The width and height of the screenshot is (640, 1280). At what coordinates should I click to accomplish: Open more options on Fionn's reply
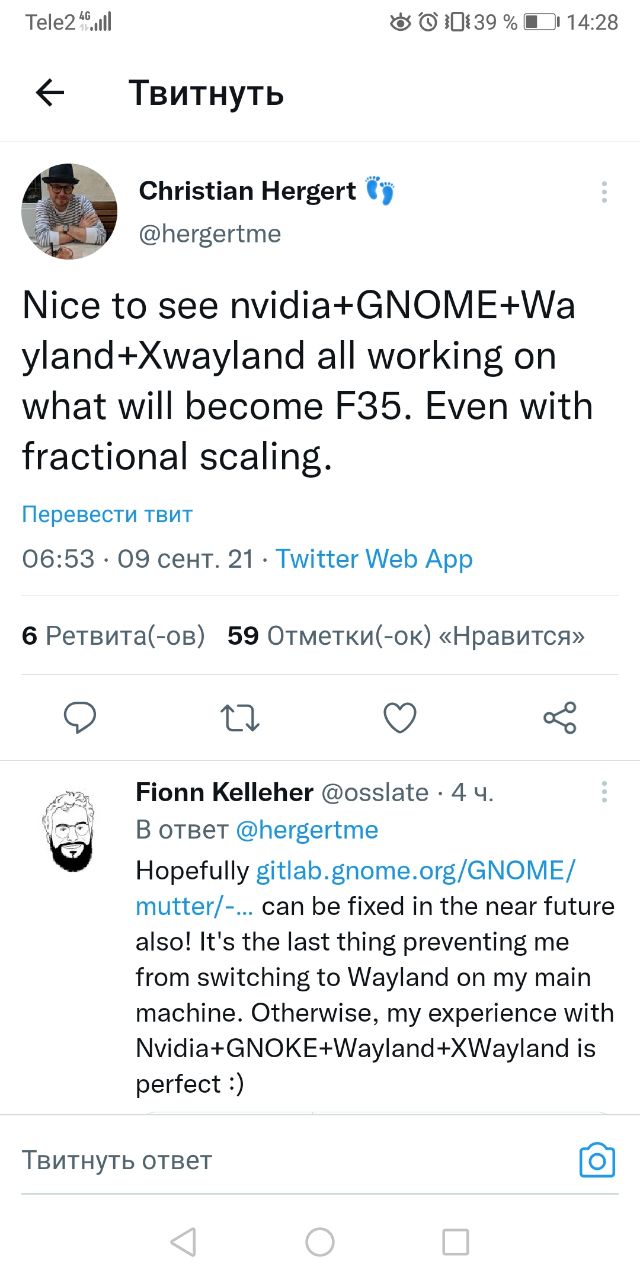coord(604,792)
